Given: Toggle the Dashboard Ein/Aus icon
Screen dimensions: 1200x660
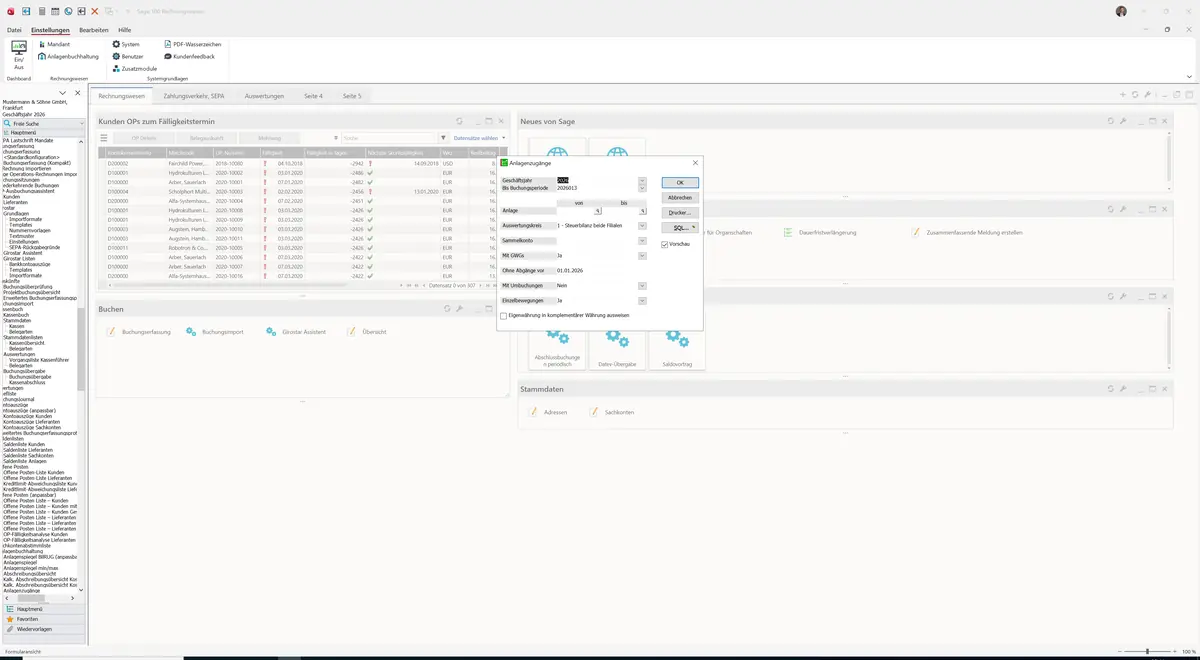Looking at the screenshot, I should [x=18, y=55].
